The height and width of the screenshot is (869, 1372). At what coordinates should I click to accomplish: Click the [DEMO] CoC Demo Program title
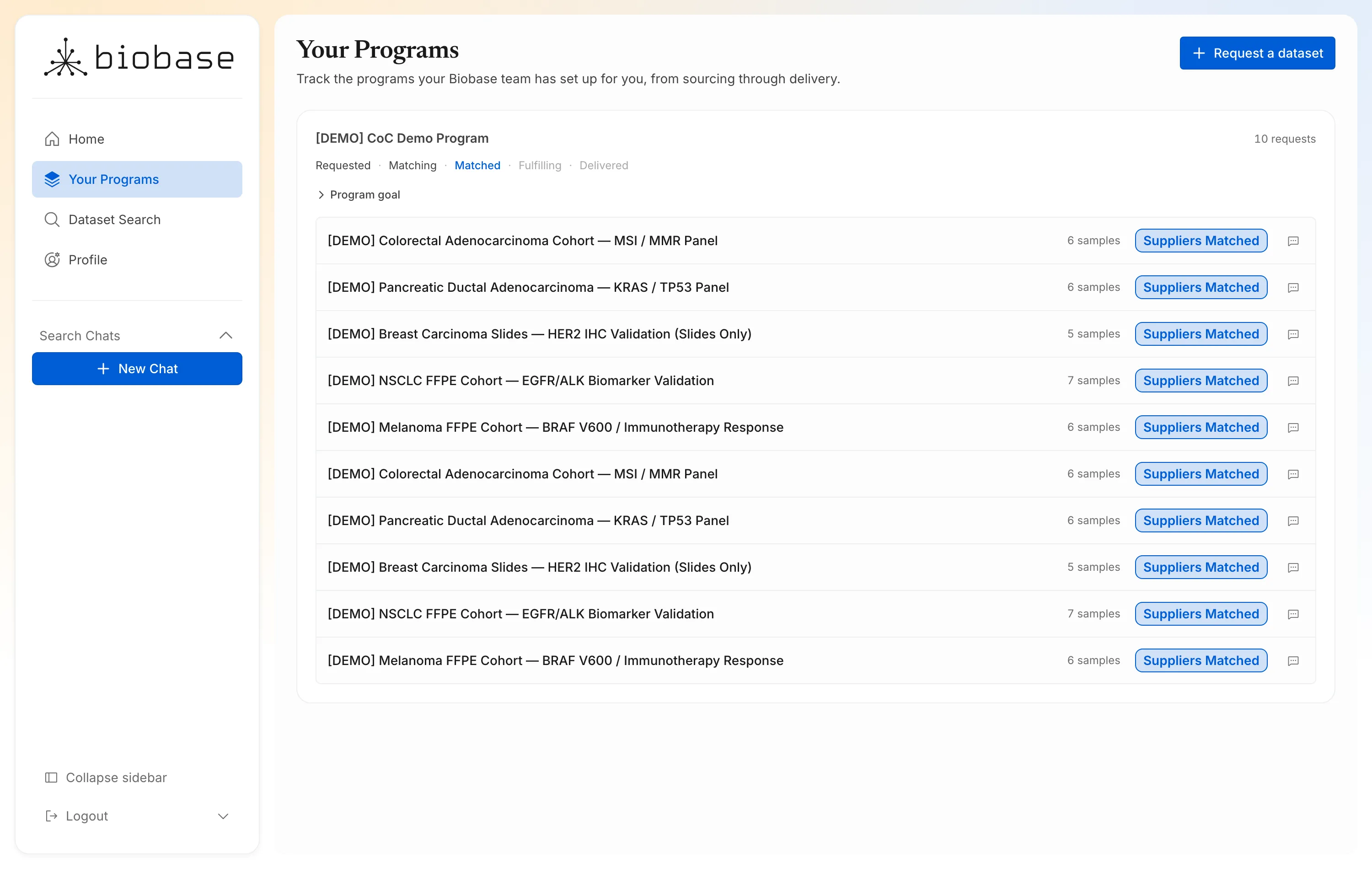tap(402, 138)
